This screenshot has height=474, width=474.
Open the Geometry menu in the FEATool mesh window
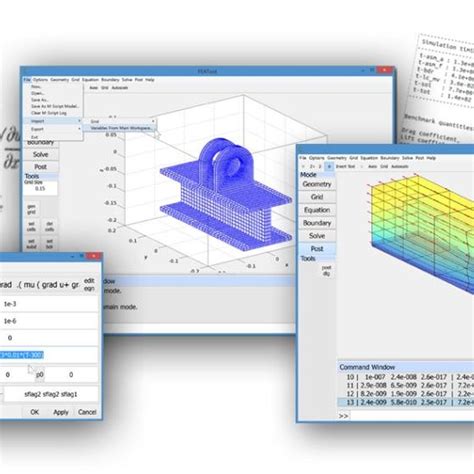pos(60,80)
